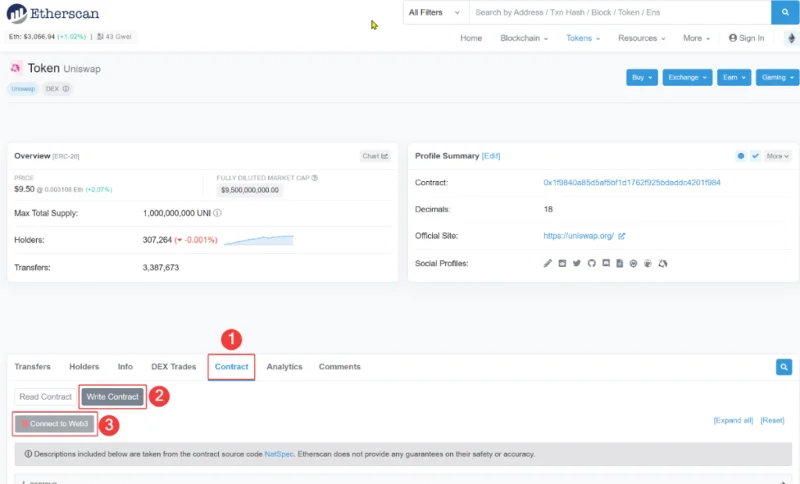The image size is (800, 484).
Task: Click the market cap help icon
Action: coord(315,178)
